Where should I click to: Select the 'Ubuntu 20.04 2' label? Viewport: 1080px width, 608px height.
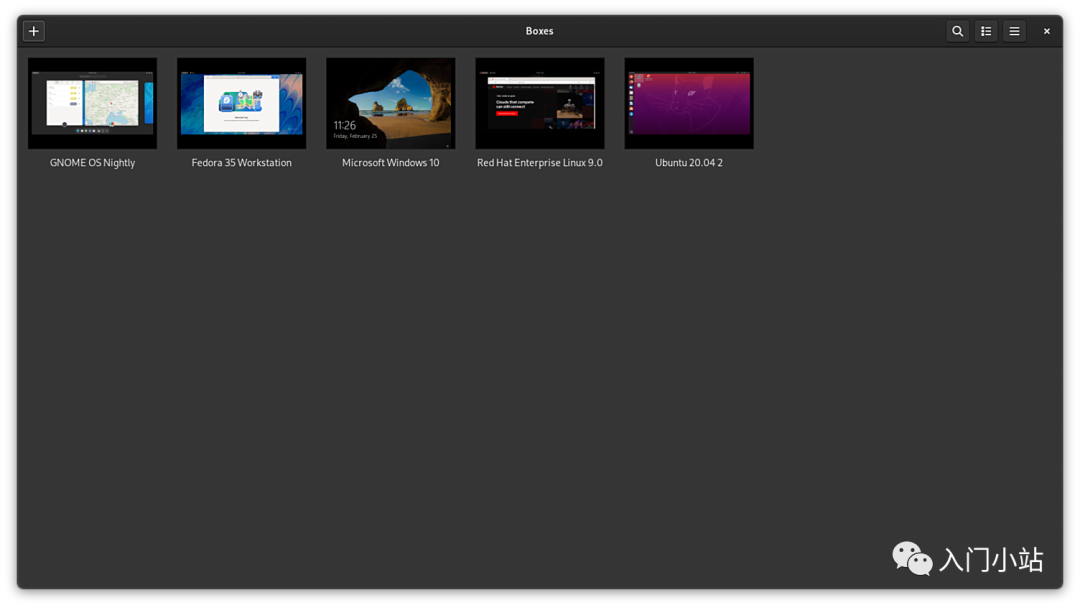(x=689, y=163)
